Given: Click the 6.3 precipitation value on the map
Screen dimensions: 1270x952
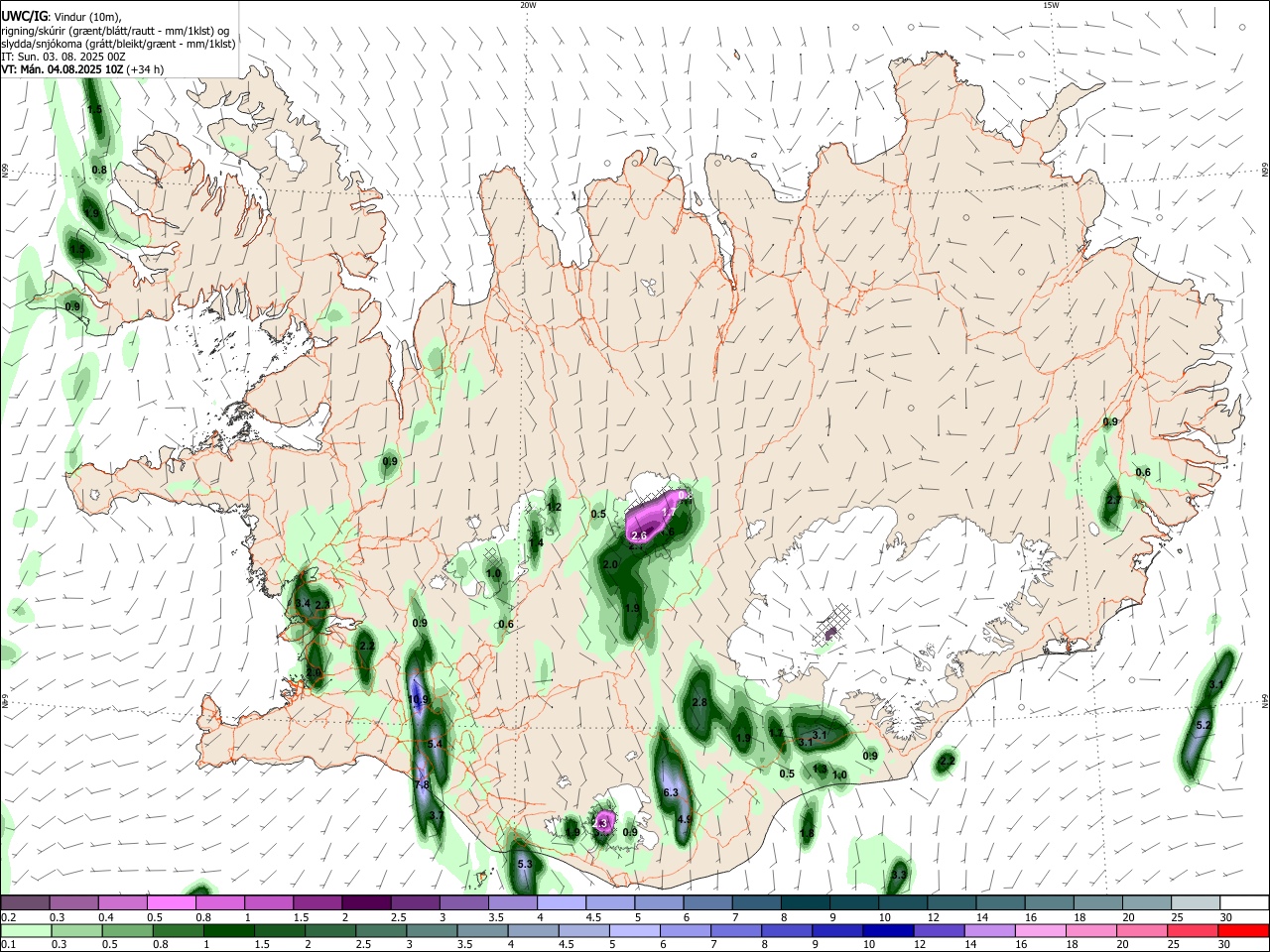Looking at the screenshot, I should pyautogui.click(x=670, y=792).
